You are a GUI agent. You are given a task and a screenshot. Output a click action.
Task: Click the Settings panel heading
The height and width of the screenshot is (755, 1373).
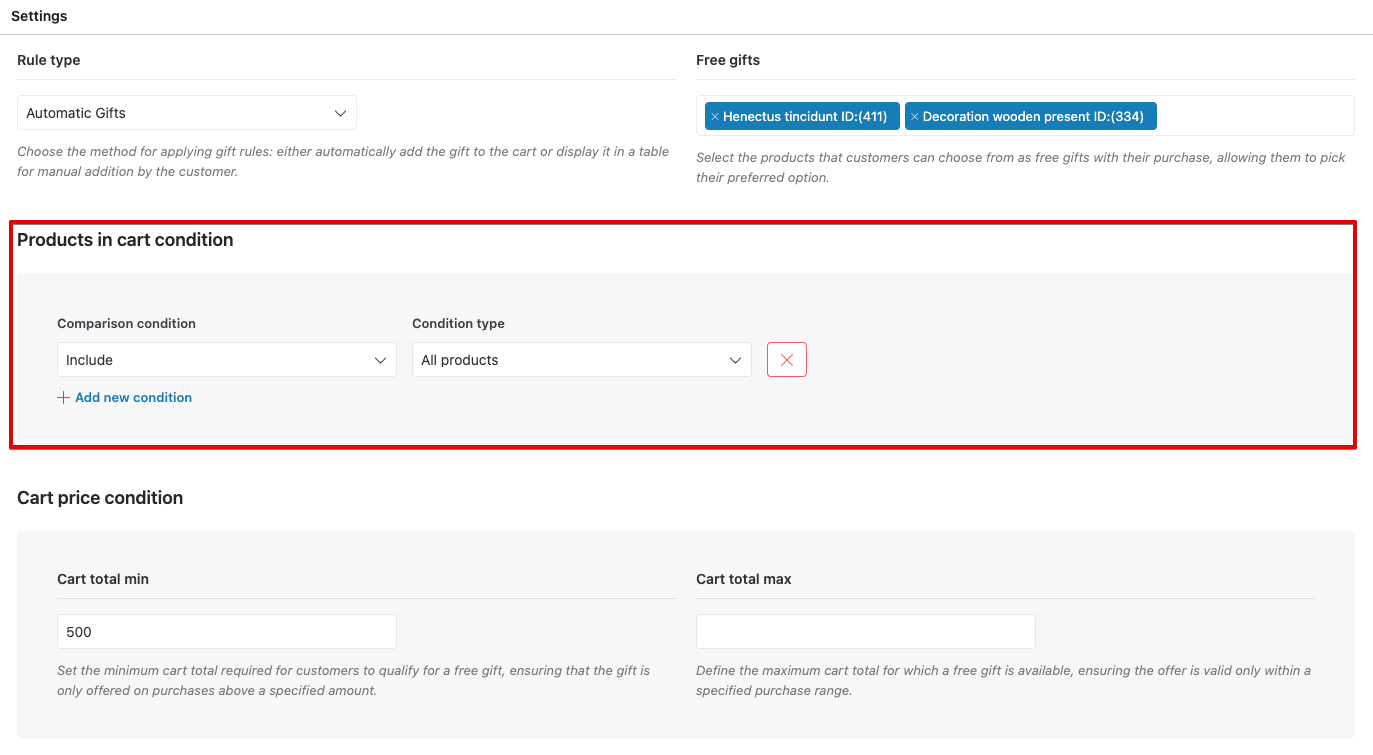point(39,17)
